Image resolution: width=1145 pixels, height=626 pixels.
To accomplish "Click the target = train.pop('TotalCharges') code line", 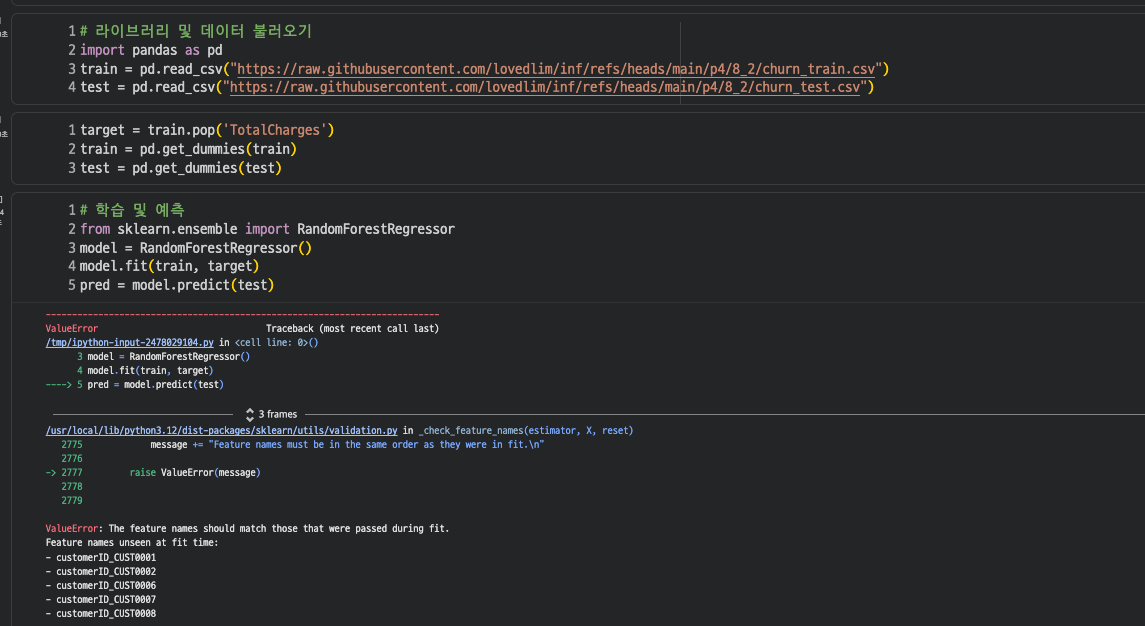I will click(206, 130).
